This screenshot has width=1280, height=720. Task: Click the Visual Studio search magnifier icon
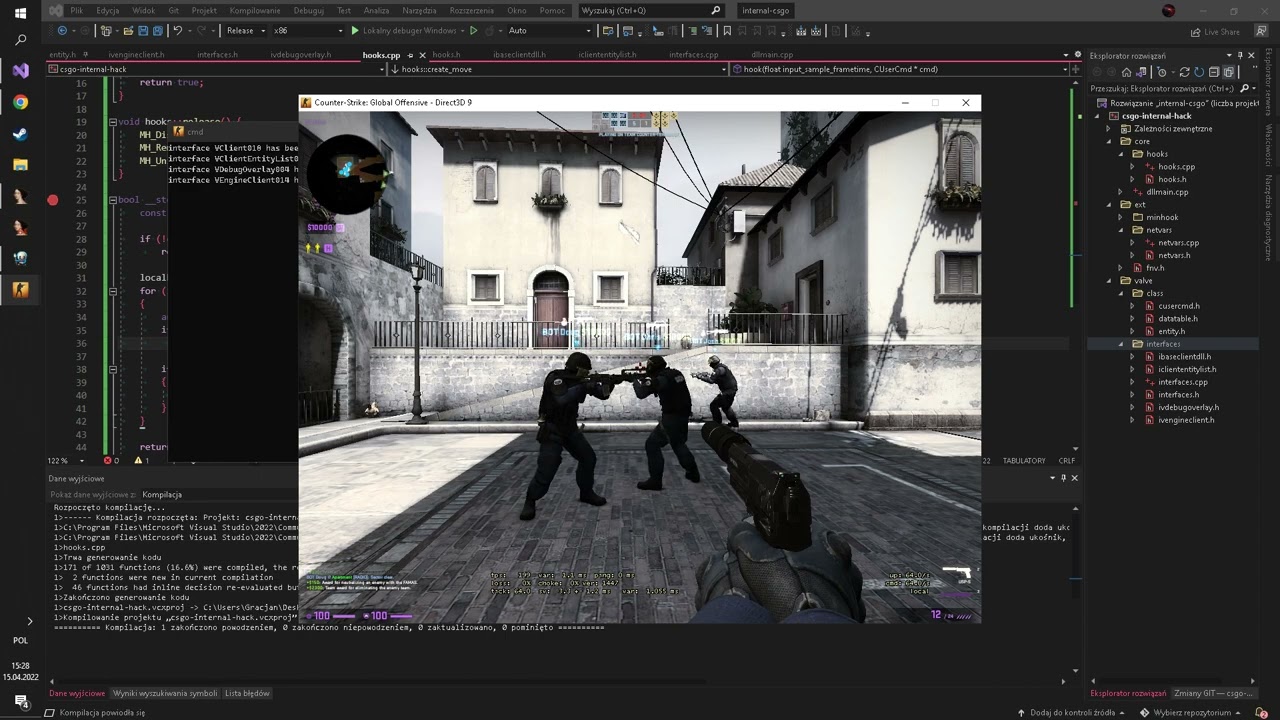pos(715,10)
